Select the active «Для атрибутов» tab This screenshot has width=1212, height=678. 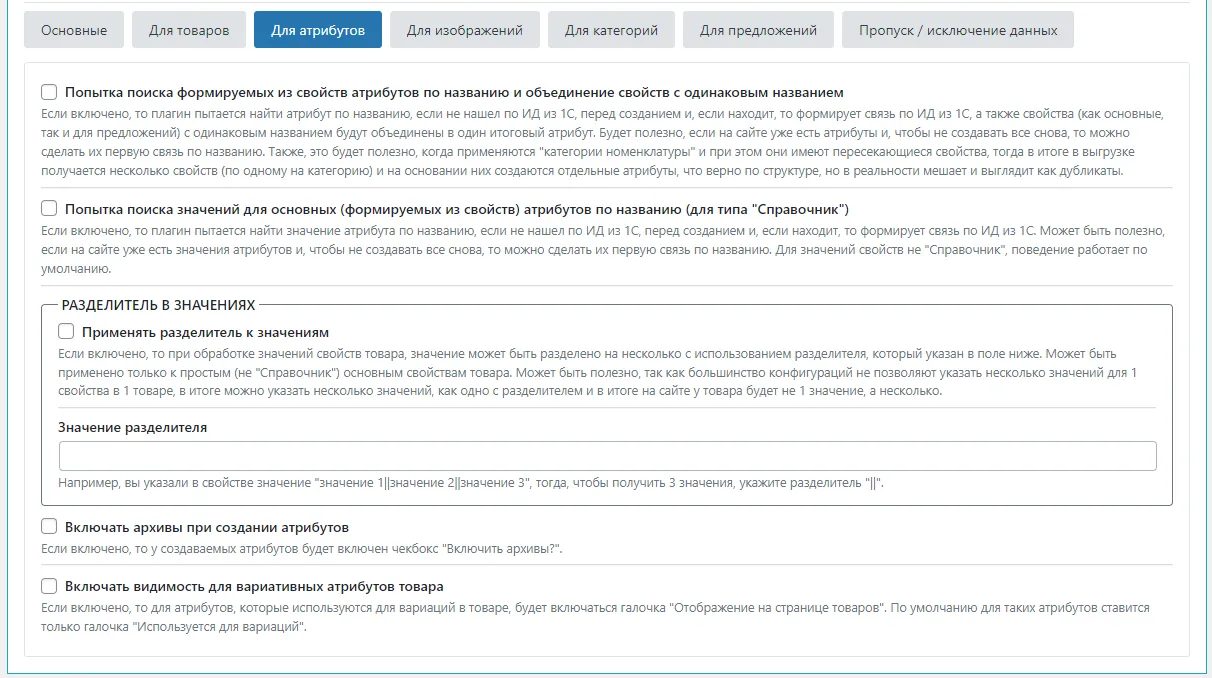(x=320, y=29)
